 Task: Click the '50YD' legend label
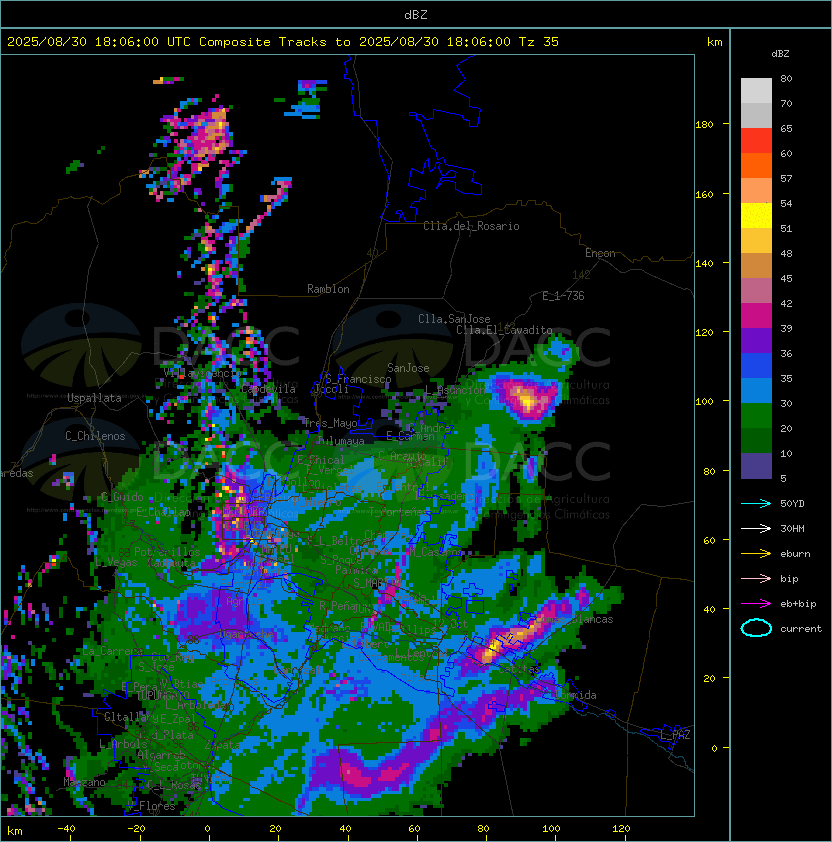point(792,503)
